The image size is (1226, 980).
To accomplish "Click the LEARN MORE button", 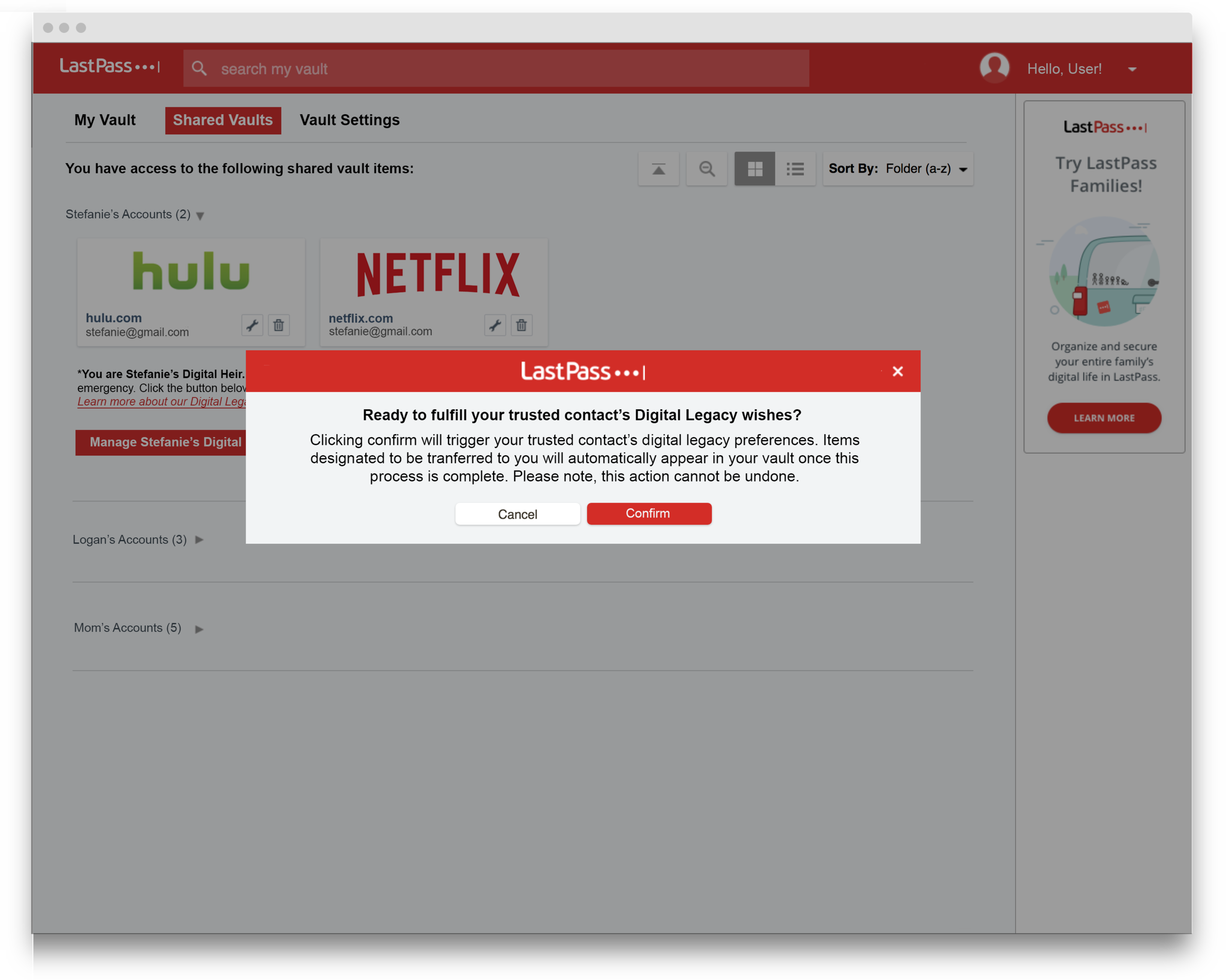I will pyautogui.click(x=1104, y=418).
